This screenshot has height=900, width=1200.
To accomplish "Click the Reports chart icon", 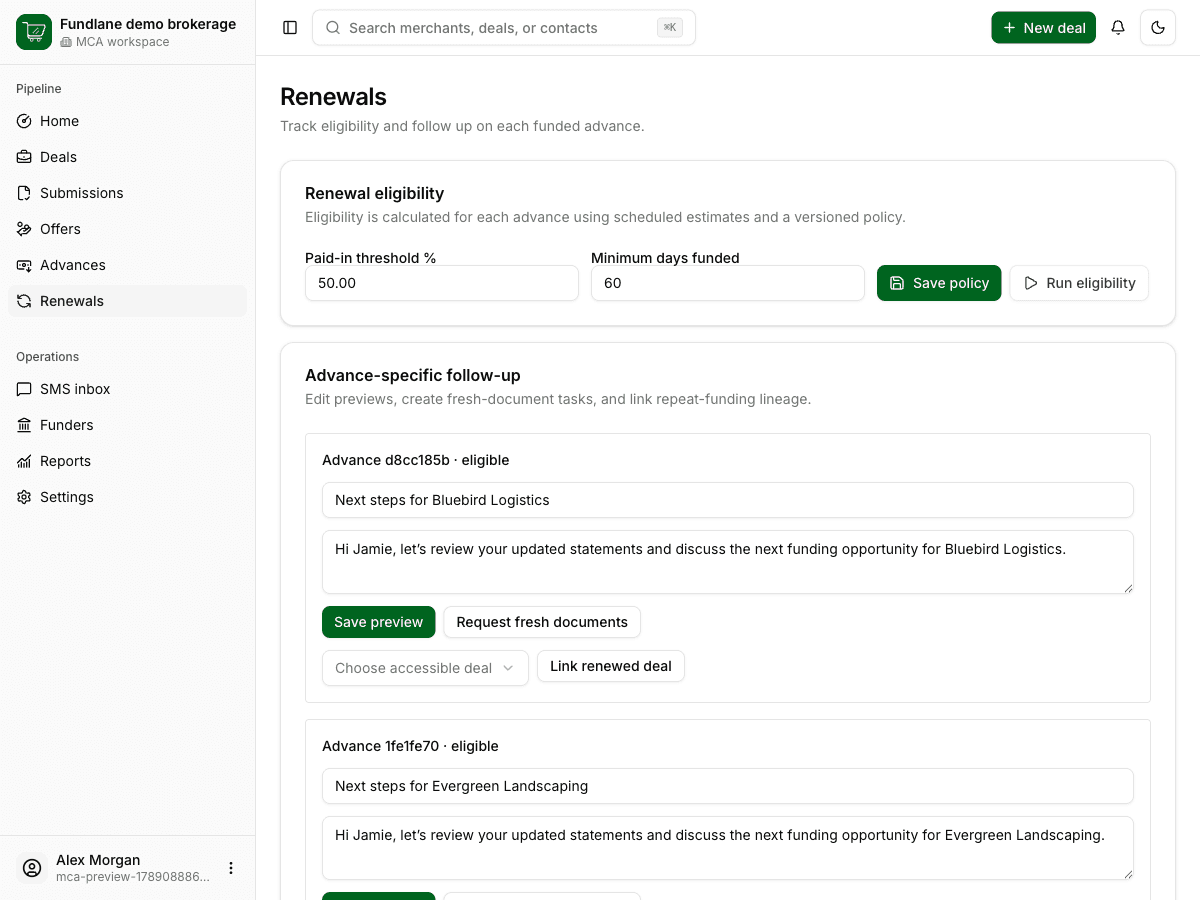I will 24,461.
